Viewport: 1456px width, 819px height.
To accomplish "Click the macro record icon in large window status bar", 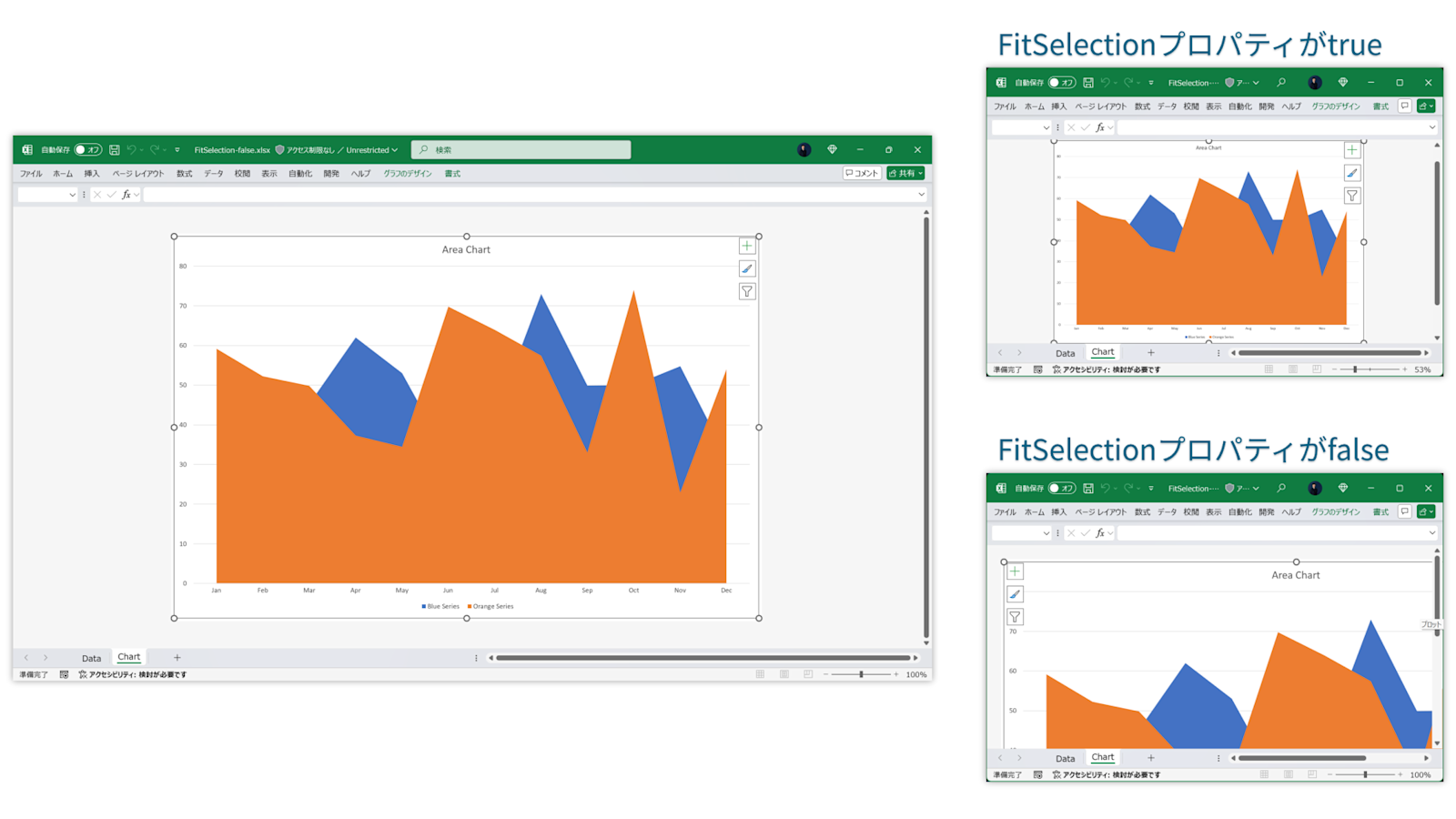I will pyautogui.click(x=64, y=674).
